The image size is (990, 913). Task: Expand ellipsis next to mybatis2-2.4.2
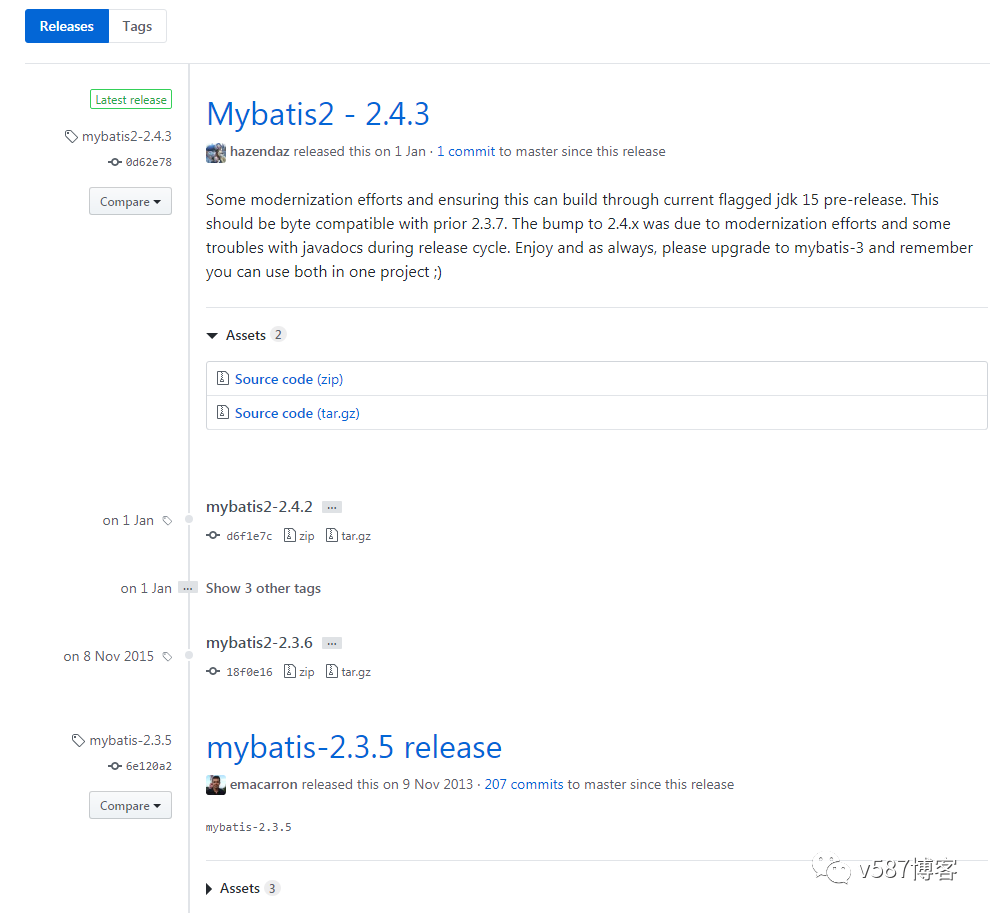[331, 507]
